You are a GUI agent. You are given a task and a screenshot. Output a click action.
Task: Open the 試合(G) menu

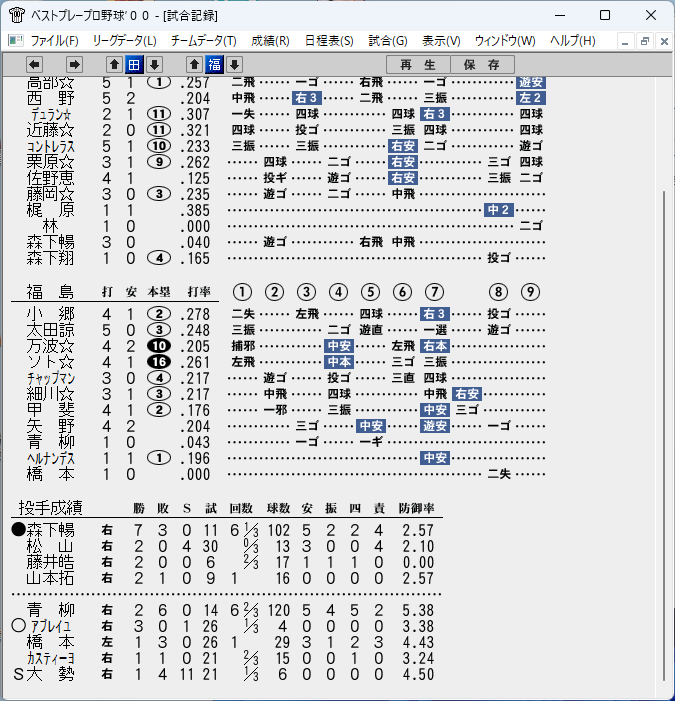[388, 41]
